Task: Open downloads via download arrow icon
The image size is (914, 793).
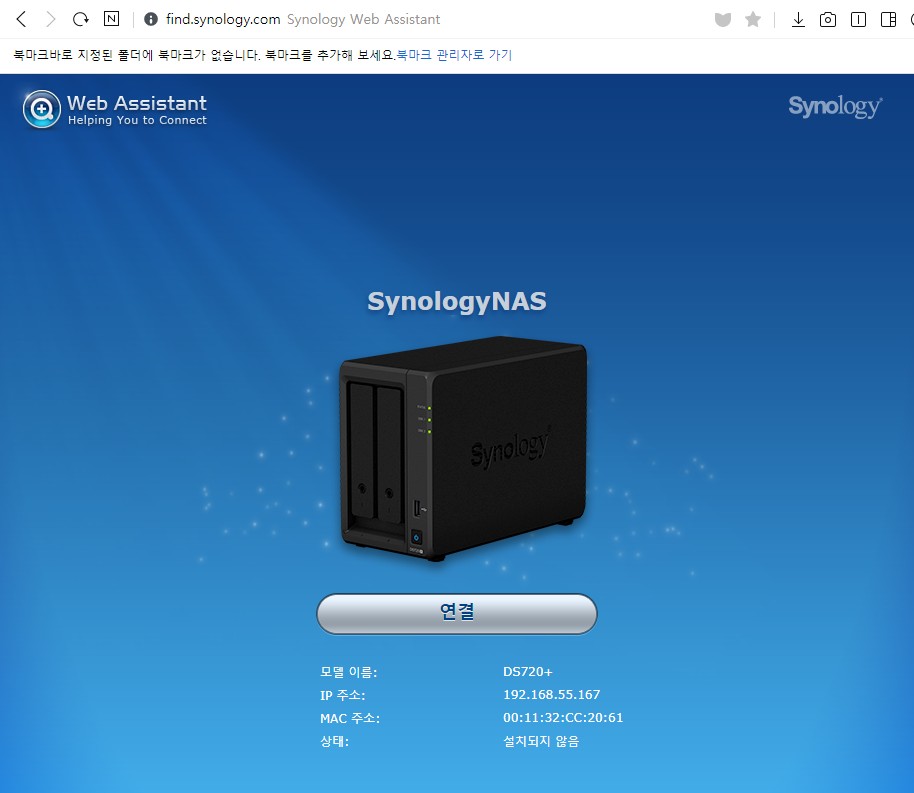Action: [798, 20]
